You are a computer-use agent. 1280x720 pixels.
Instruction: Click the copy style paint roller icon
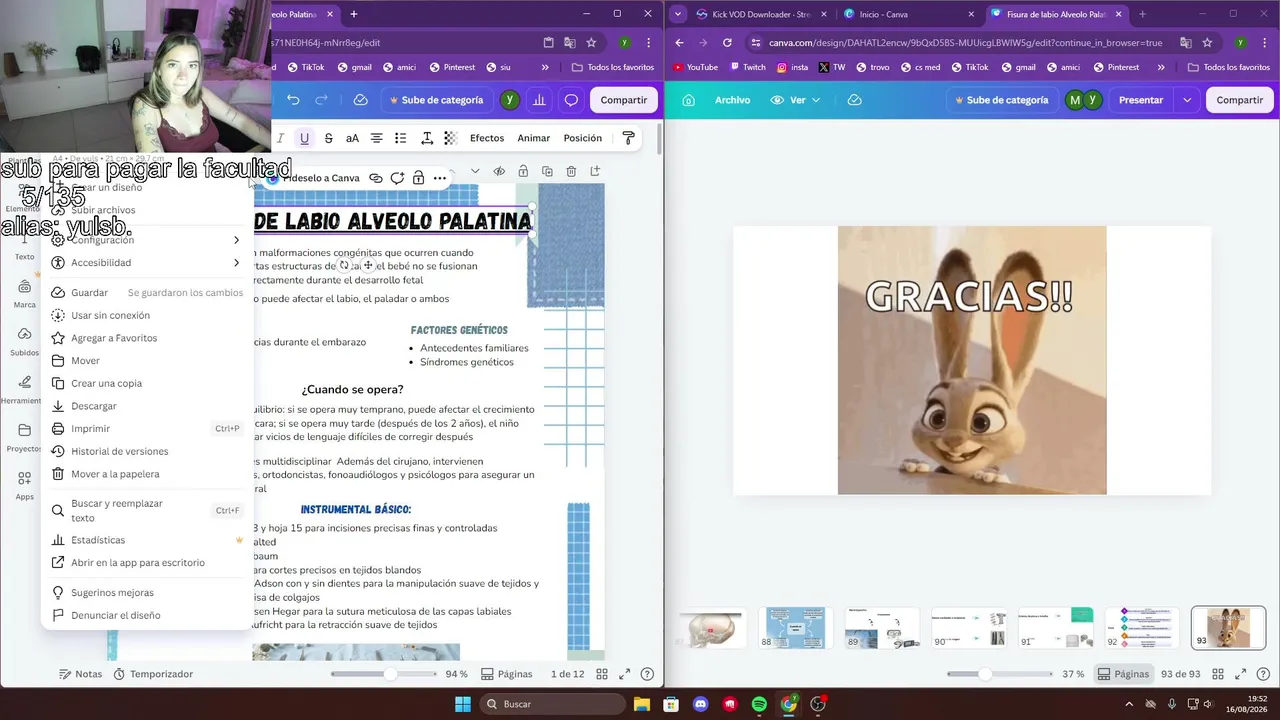(x=628, y=138)
